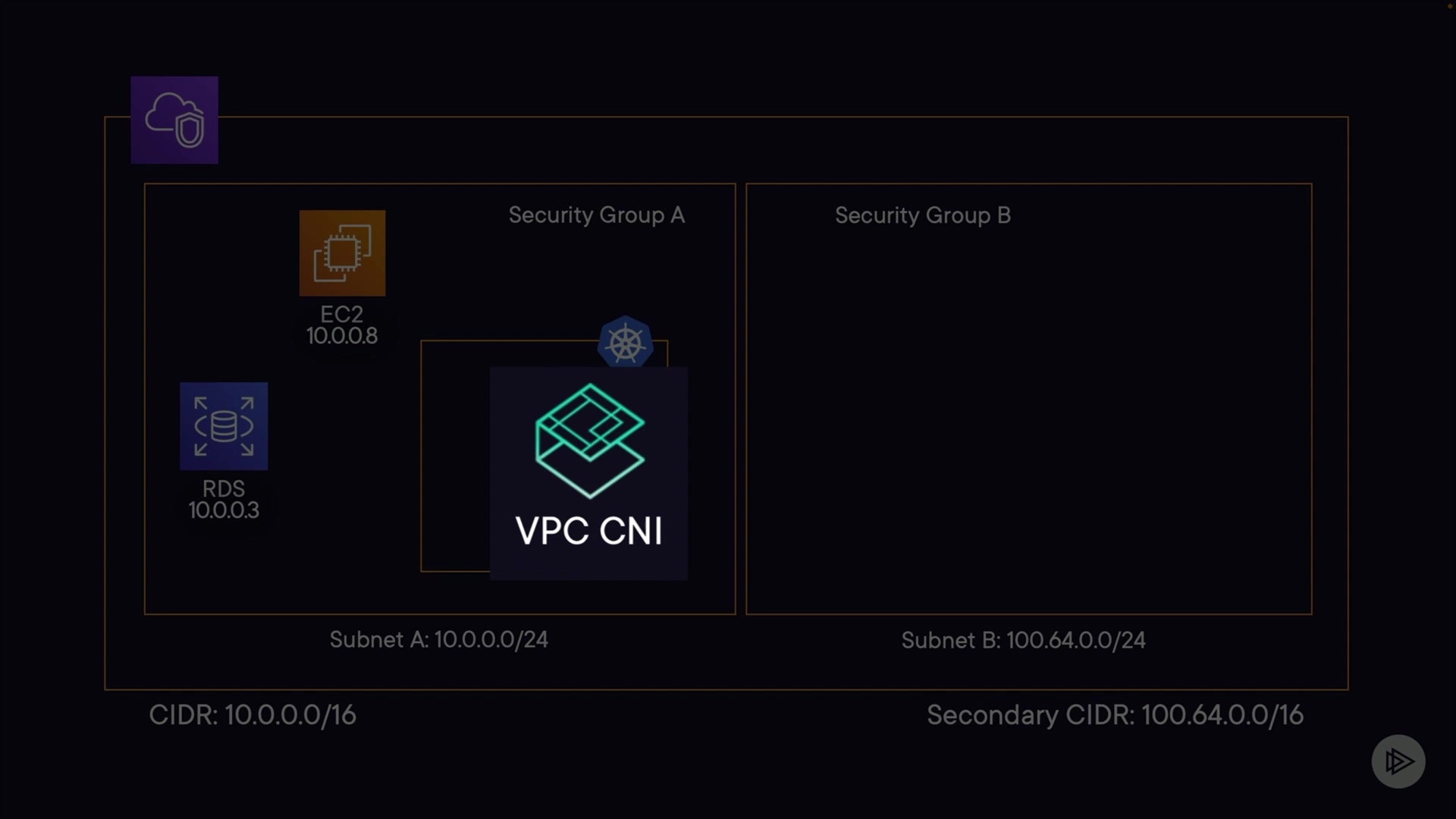Viewport: 1456px width, 819px height.
Task: Select the 10.0.0.3 IP address
Action: tap(224, 510)
